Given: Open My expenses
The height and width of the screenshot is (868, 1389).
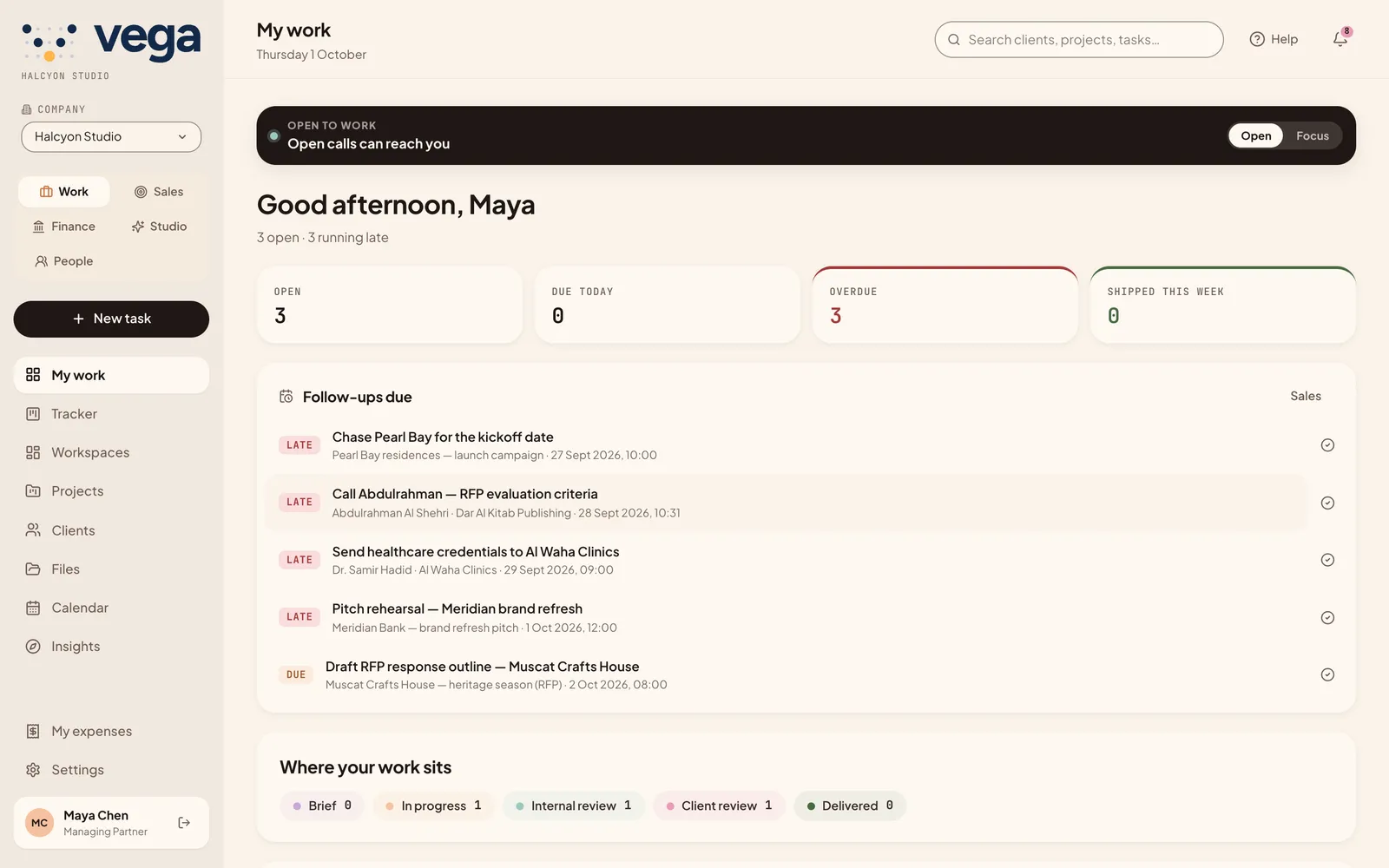Looking at the screenshot, I should [x=111, y=732].
